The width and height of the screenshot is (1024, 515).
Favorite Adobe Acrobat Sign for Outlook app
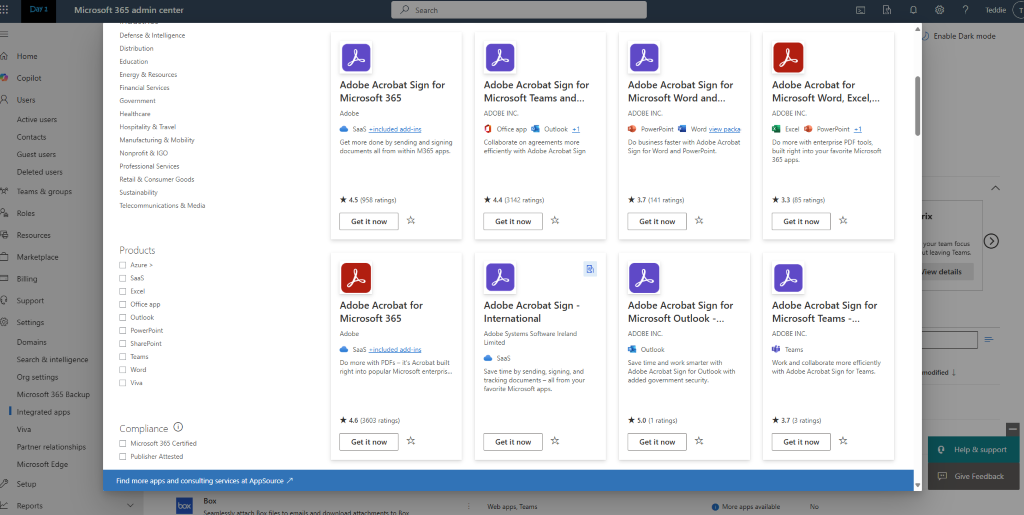(699, 441)
